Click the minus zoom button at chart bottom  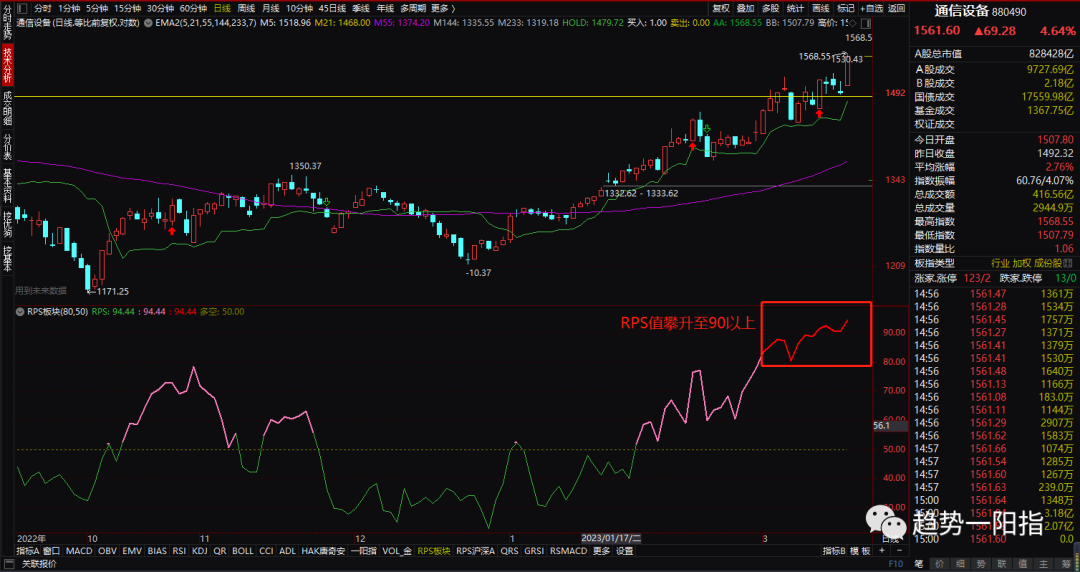[900, 551]
